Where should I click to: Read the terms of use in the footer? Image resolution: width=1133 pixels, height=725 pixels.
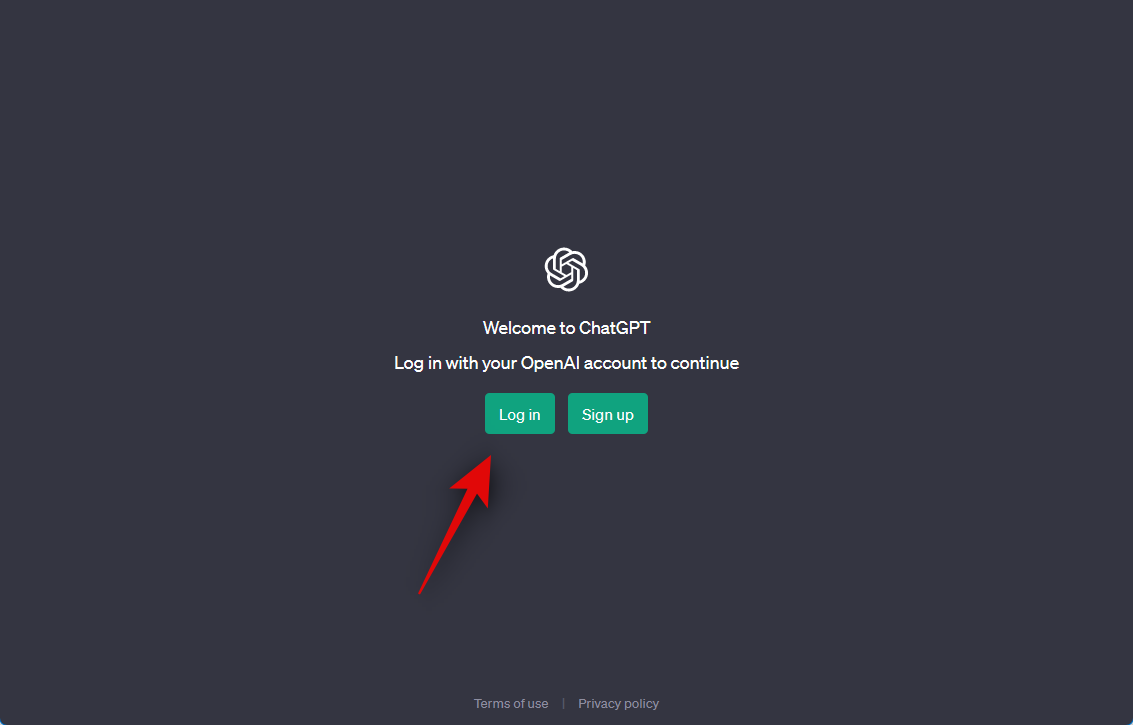pyautogui.click(x=511, y=703)
